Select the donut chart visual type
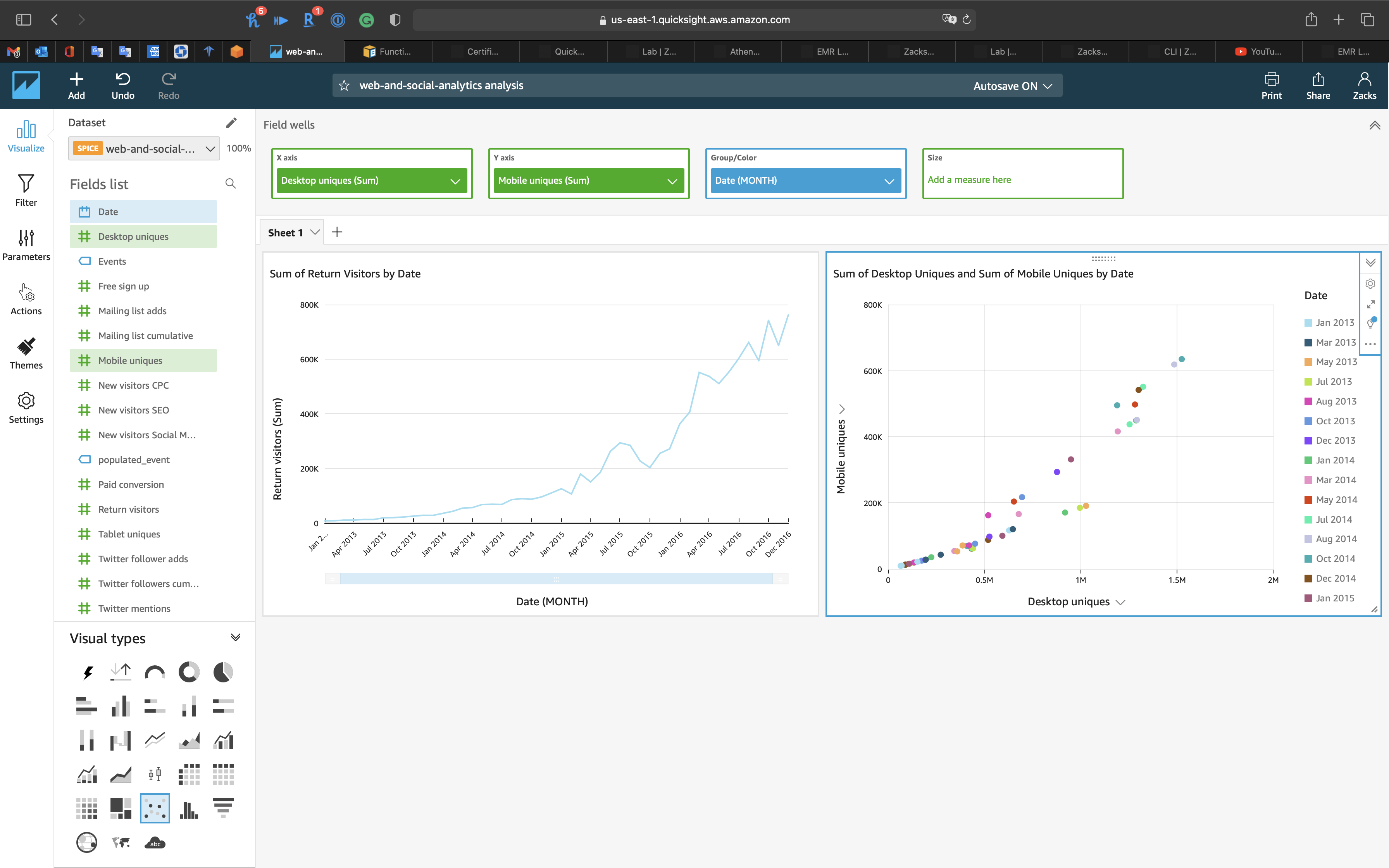1389x868 pixels. point(189,672)
